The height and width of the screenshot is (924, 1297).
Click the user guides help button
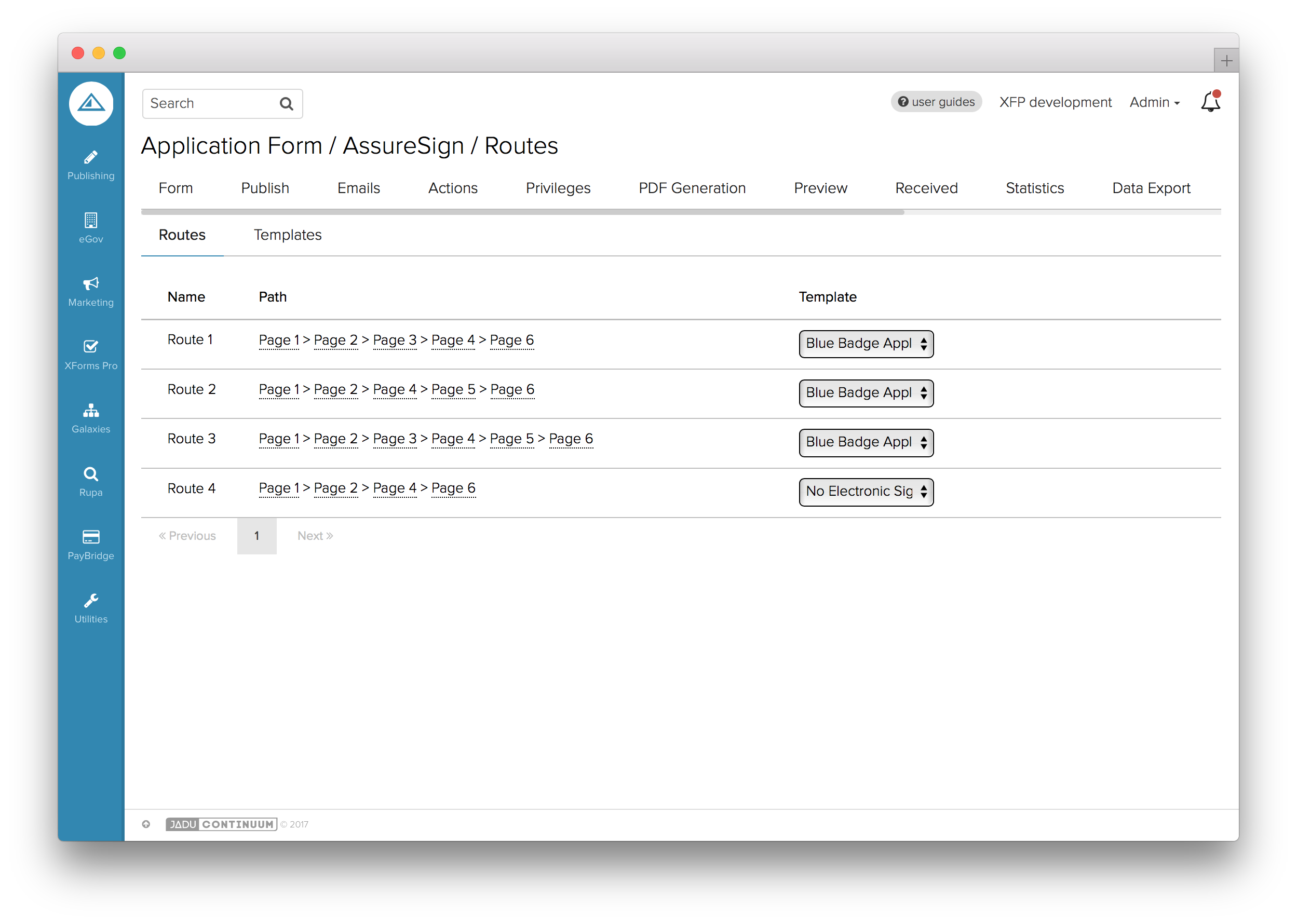pyautogui.click(x=936, y=102)
